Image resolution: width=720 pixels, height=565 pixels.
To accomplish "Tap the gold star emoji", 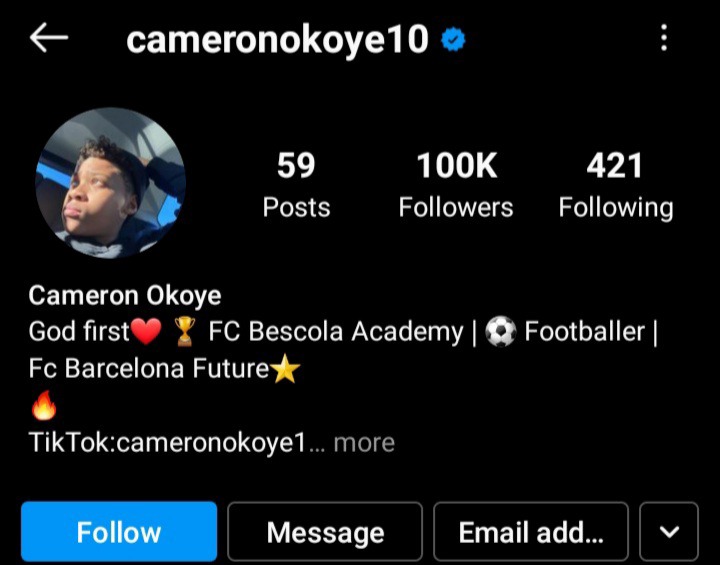I will (x=285, y=368).
